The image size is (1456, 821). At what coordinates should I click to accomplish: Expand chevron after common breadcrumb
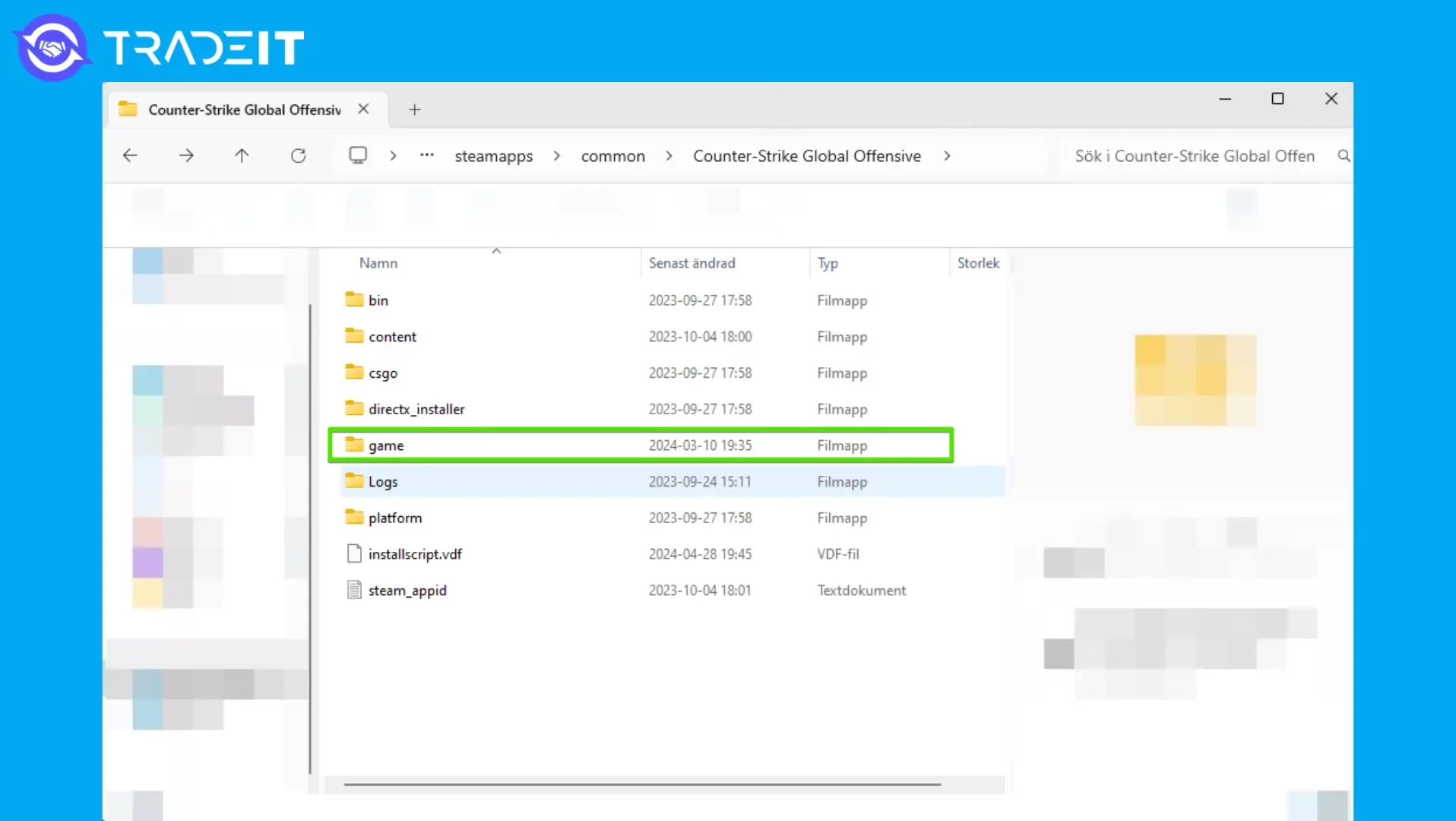[669, 156]
